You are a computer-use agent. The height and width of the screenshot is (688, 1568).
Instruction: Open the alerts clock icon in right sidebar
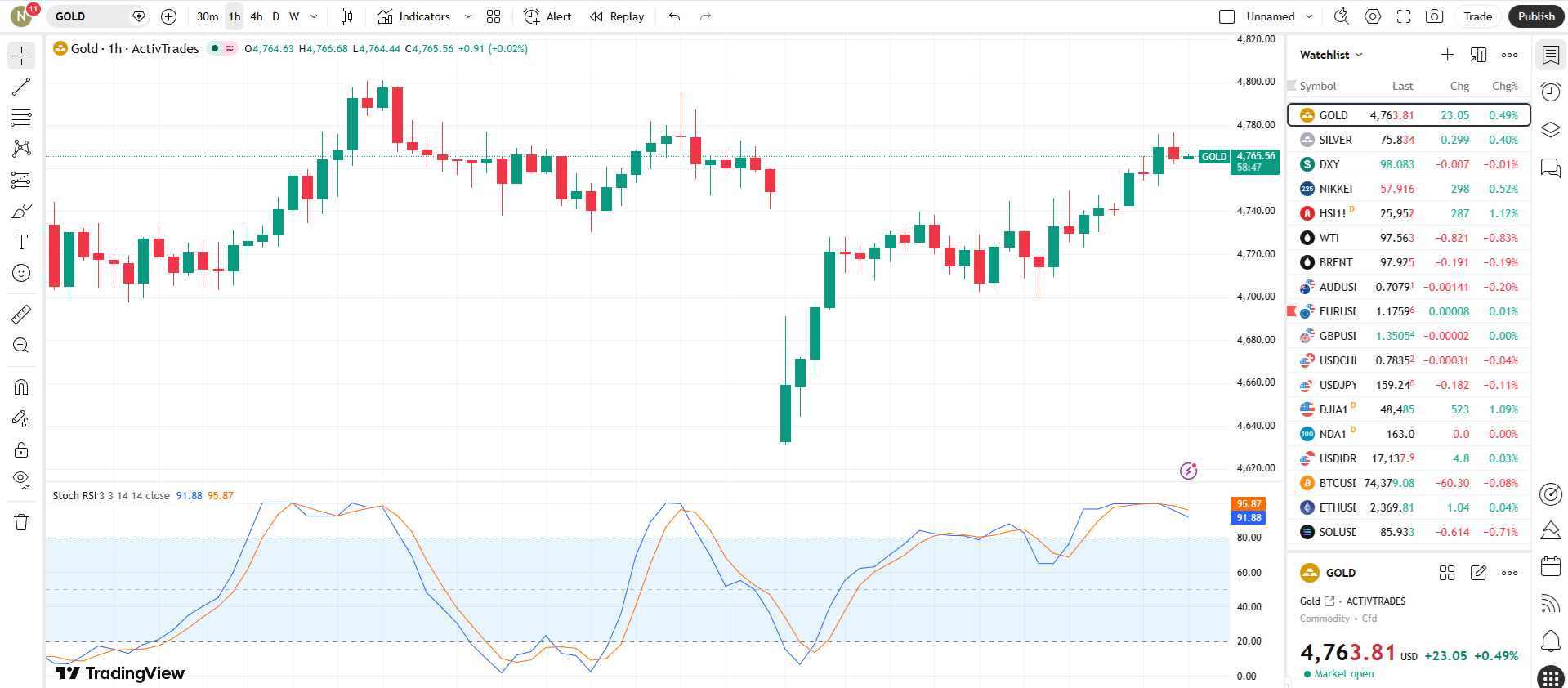coord(1550,92)
